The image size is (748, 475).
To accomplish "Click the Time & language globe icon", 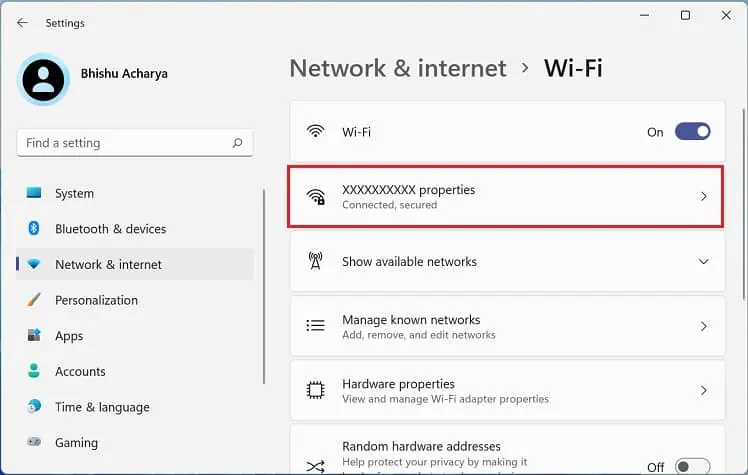I will click(34, 407).
